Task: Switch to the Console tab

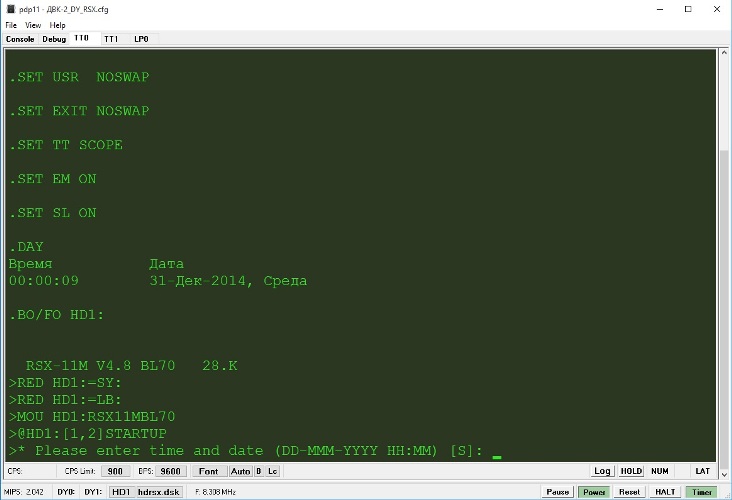Action: (x=20, y=39)
